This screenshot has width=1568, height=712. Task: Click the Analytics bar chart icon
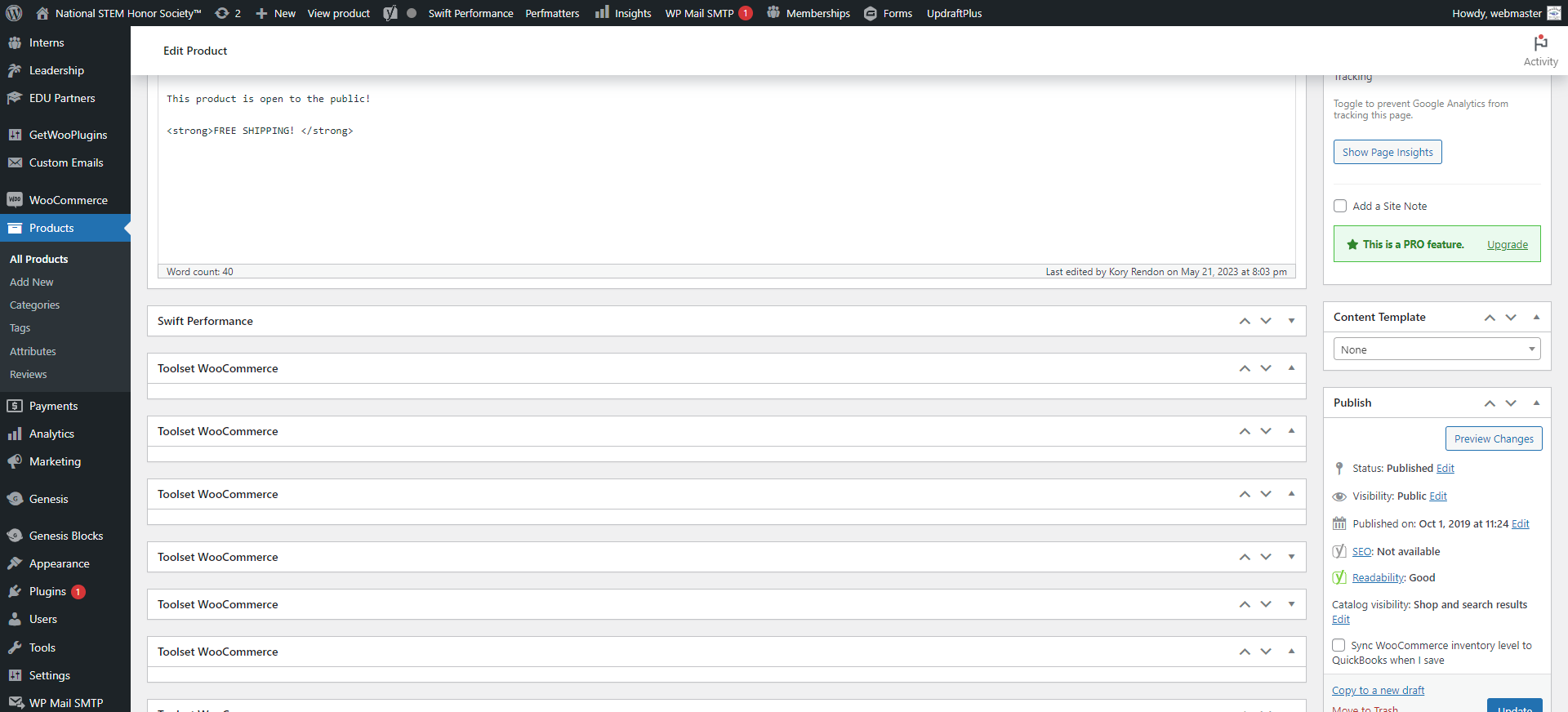pyautogui.click(x=15, y=434)
